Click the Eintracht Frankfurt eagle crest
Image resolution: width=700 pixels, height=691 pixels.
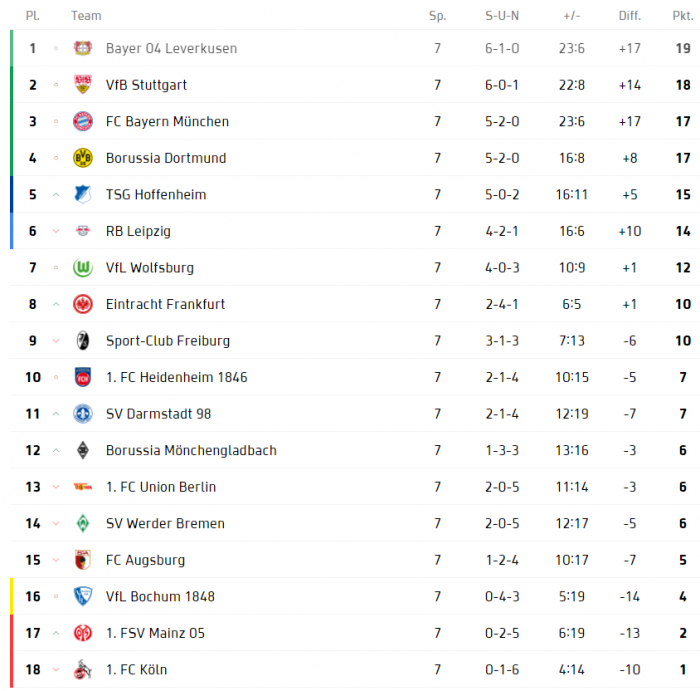[83, 304]
